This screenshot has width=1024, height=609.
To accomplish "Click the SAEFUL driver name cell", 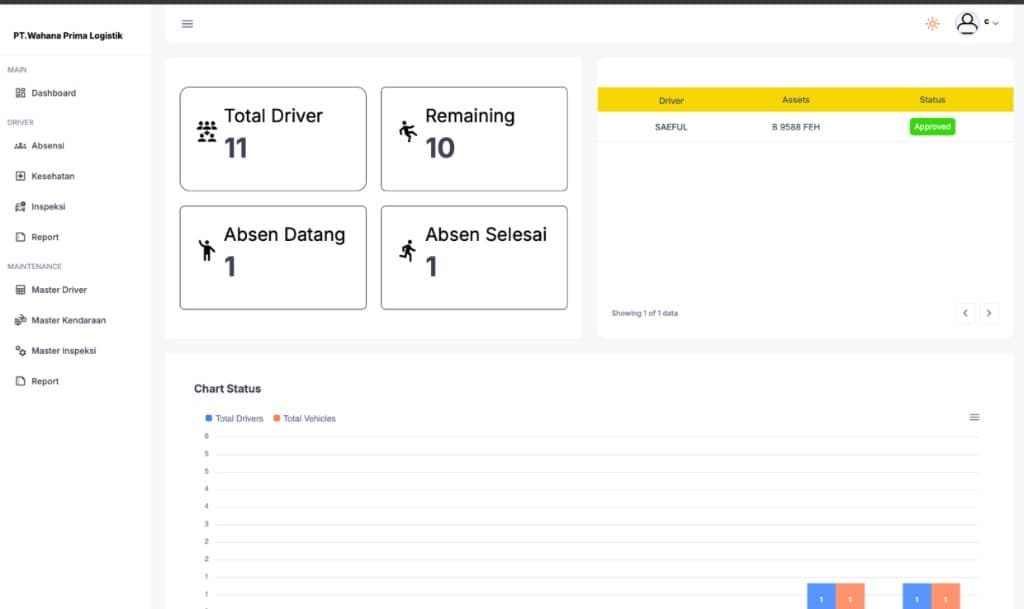I will [671, 127].
